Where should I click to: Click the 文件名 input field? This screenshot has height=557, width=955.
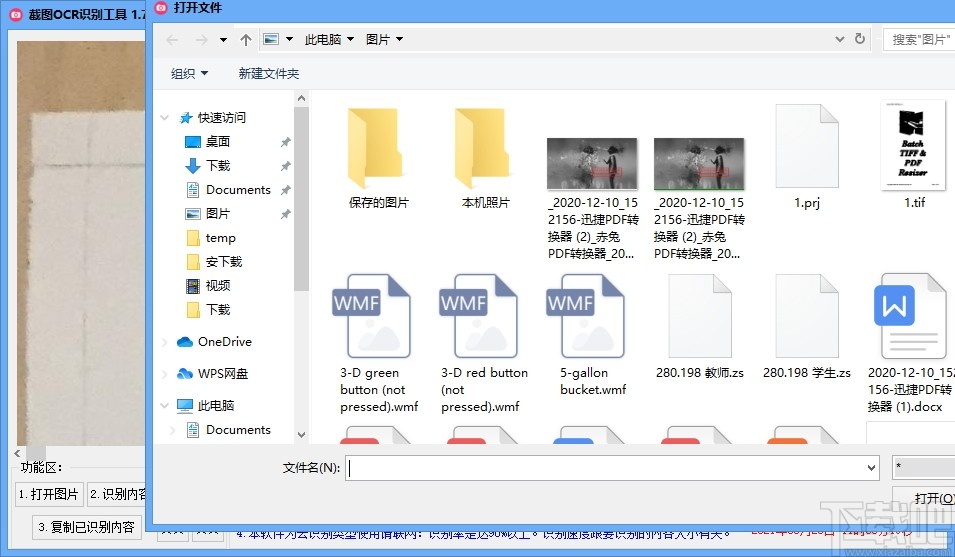(605, 468)
